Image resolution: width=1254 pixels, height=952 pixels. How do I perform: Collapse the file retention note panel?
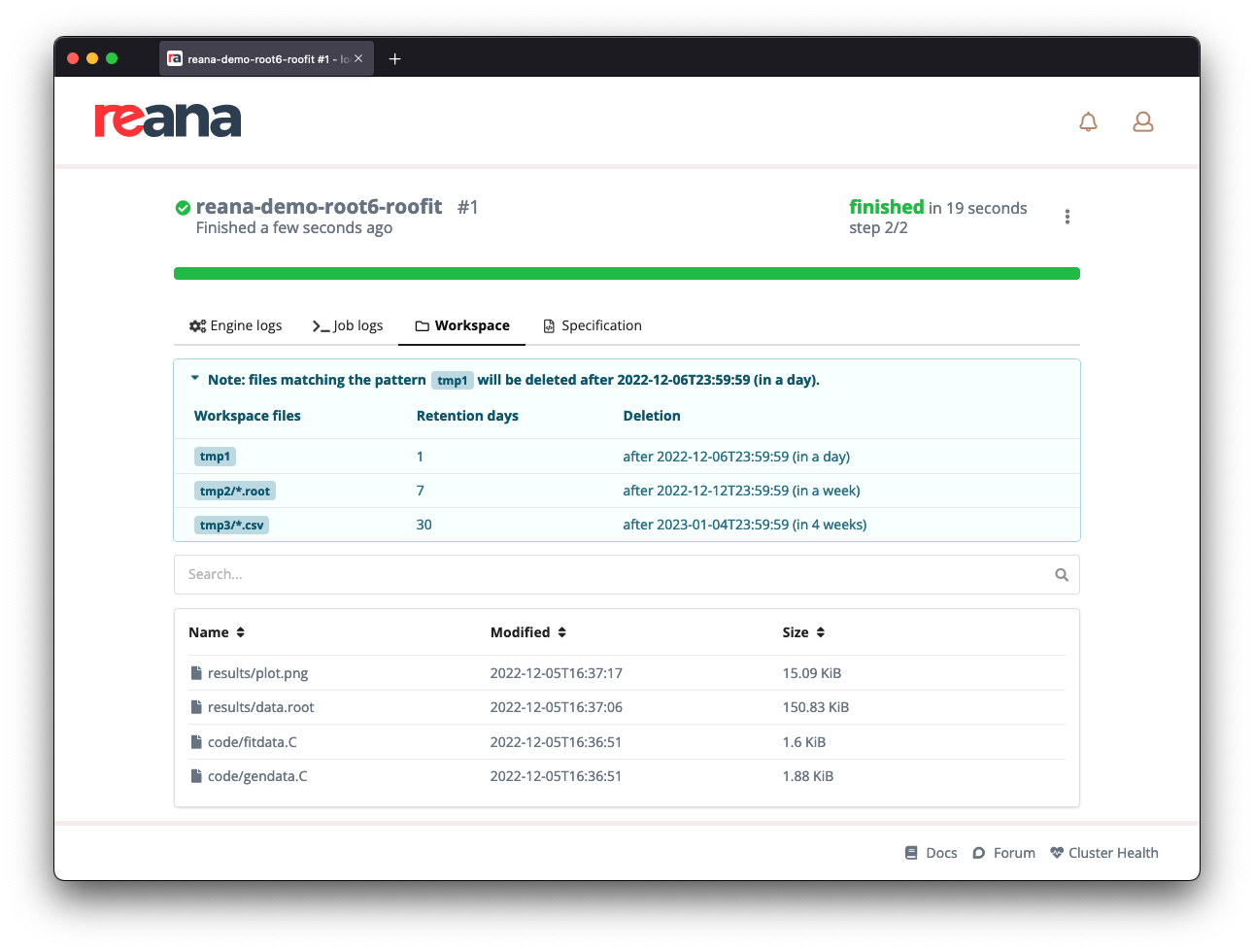coord(193,378)
